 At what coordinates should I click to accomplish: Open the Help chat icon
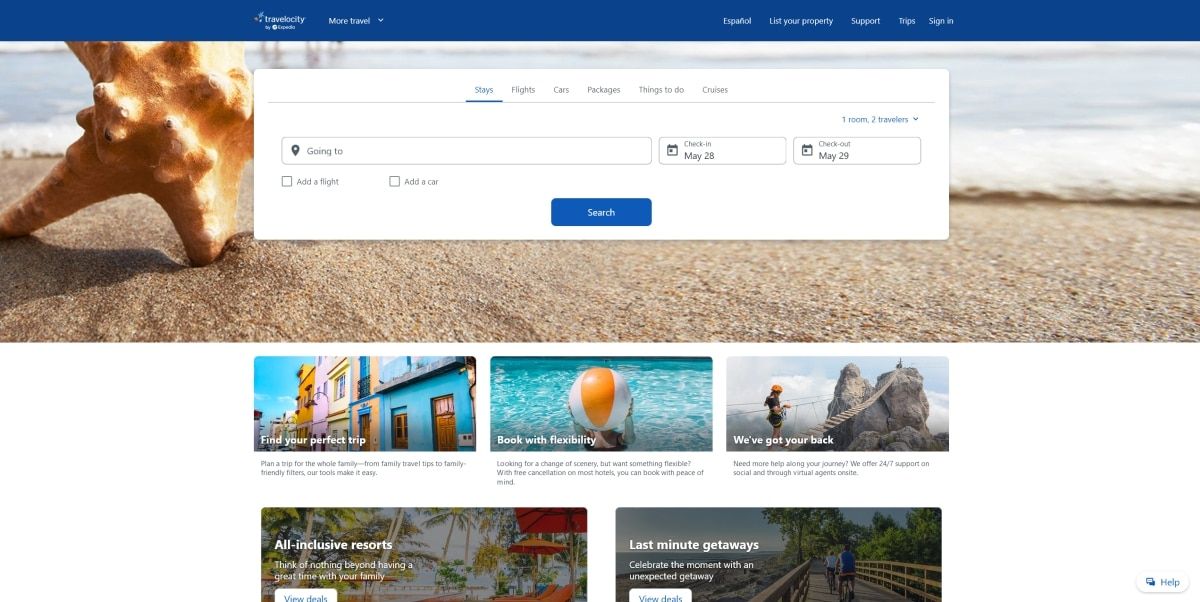(1151, 582)
